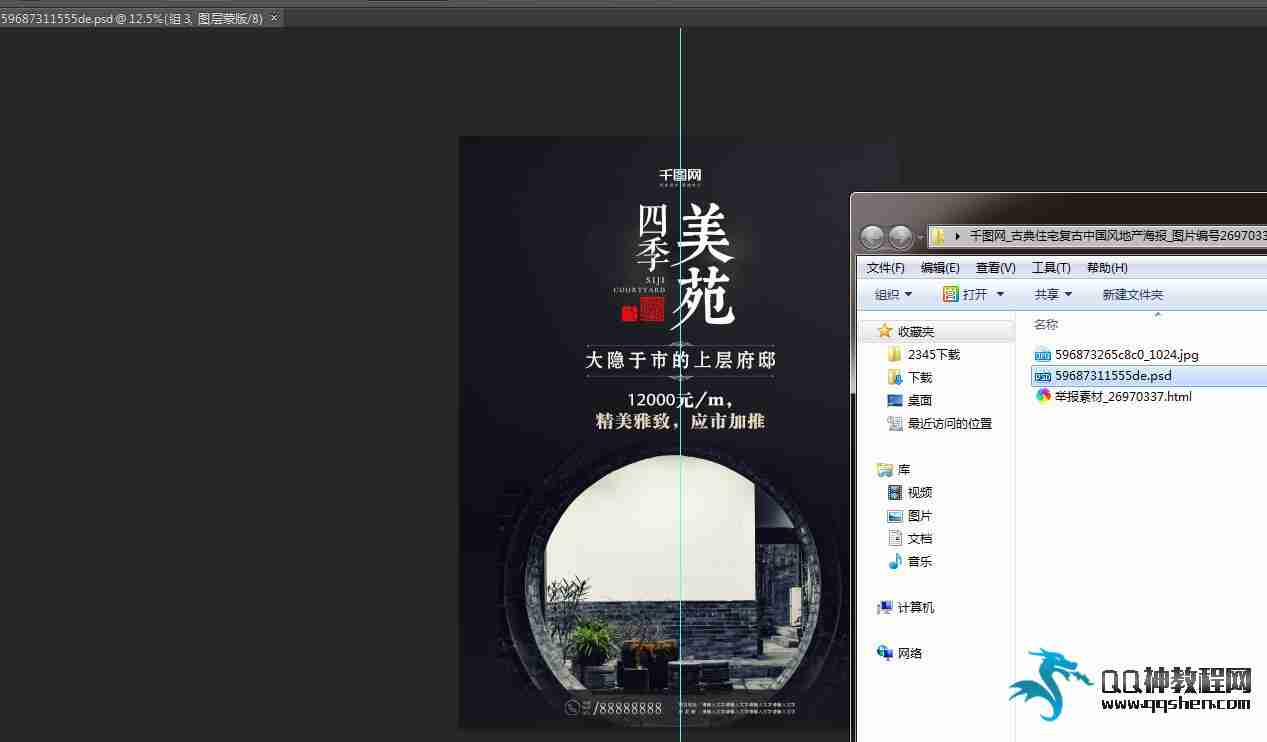Open the 组织 dropdown
Screen dimensions: 1267x742
click(x=893, y=294)
